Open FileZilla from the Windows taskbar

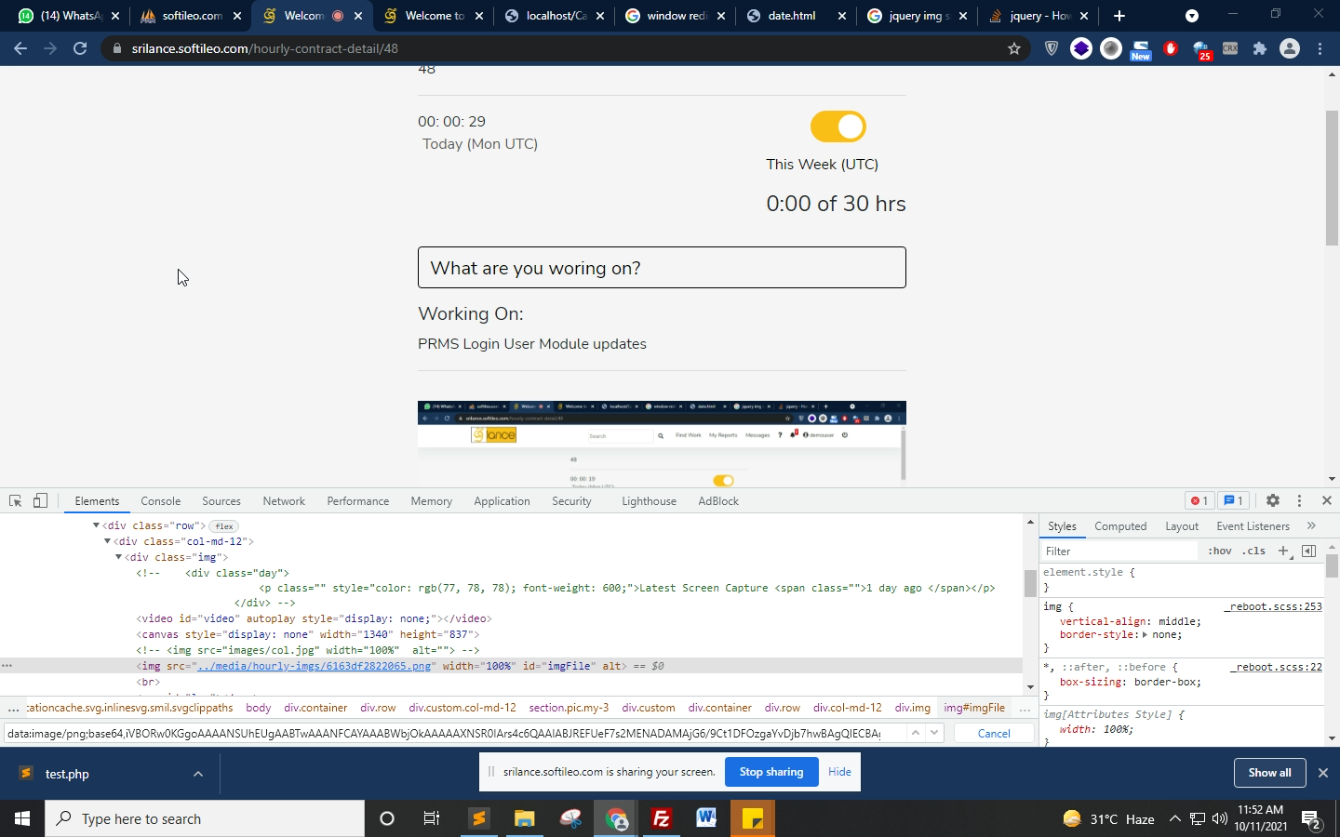coord(660,818)
